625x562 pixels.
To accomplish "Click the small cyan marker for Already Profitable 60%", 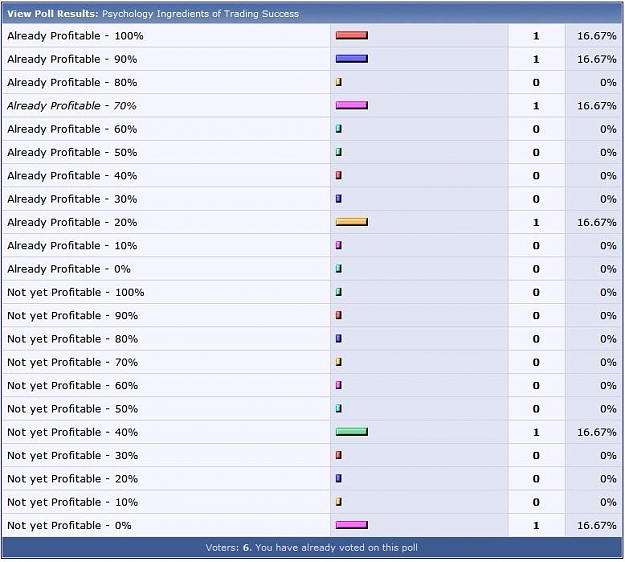I will 339,129.
